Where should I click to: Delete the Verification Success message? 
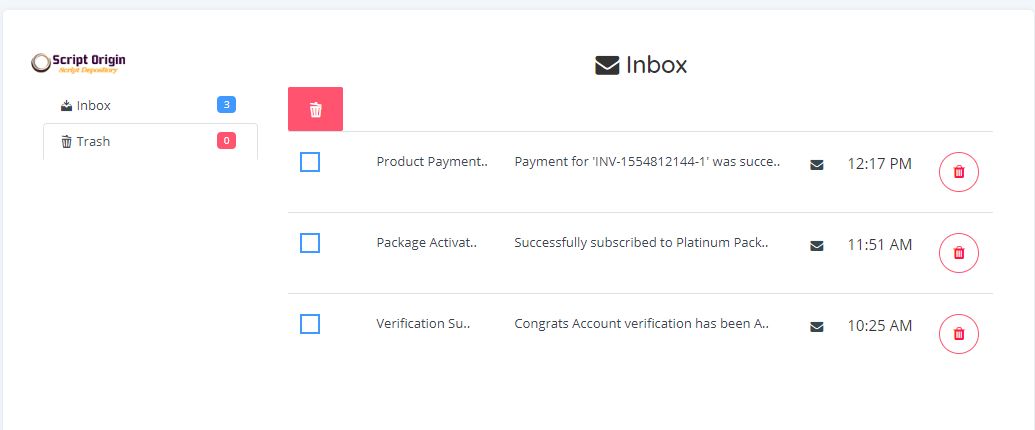(x=959, y=334)
